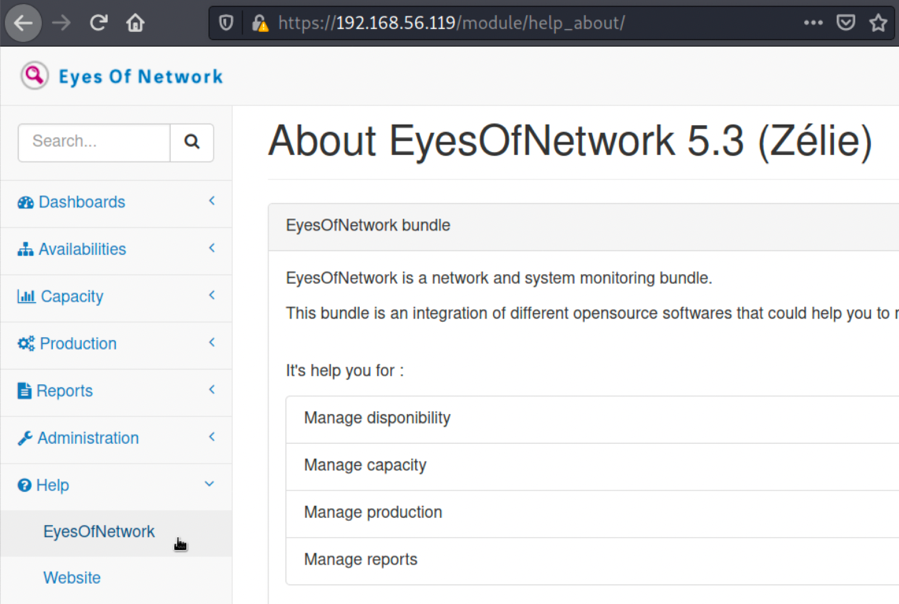Open tracking protection shield icon
Screen dimensions: 899x604
point(226,23)
